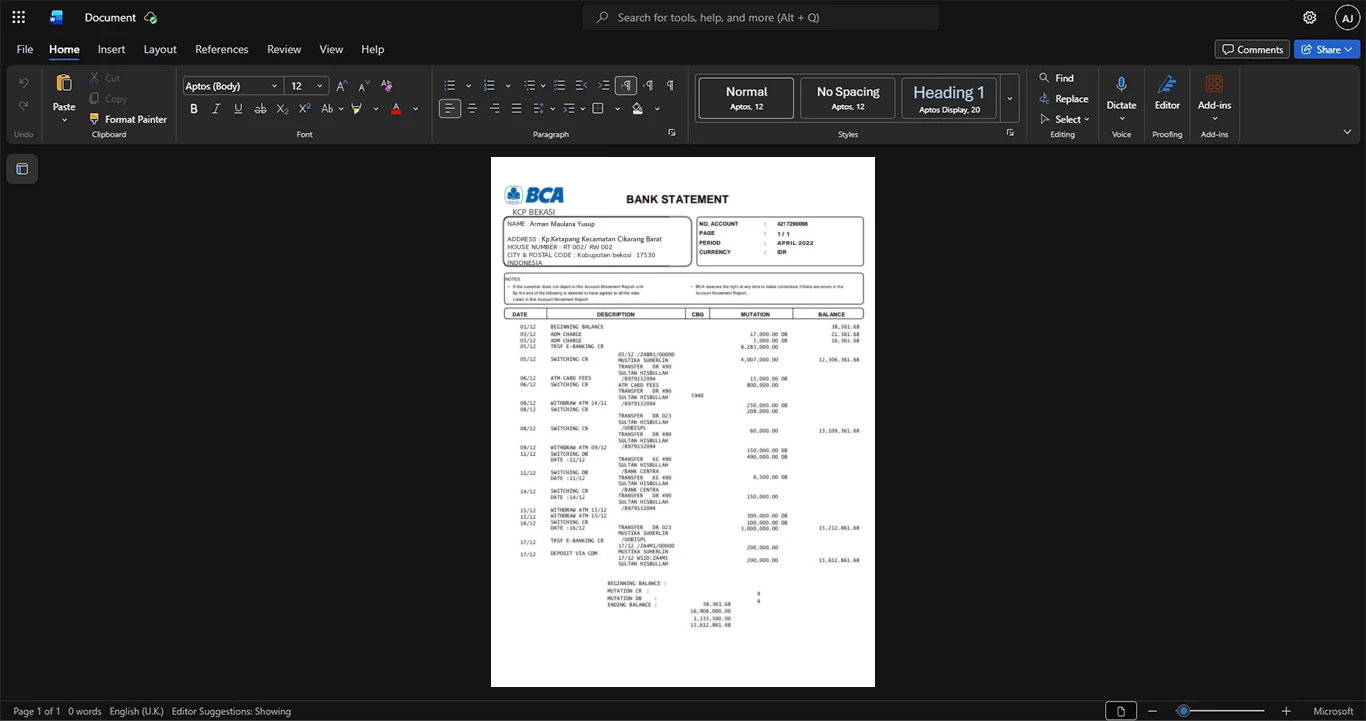
Task: Apply superscript formatting
Action: [x=304, y=108]
